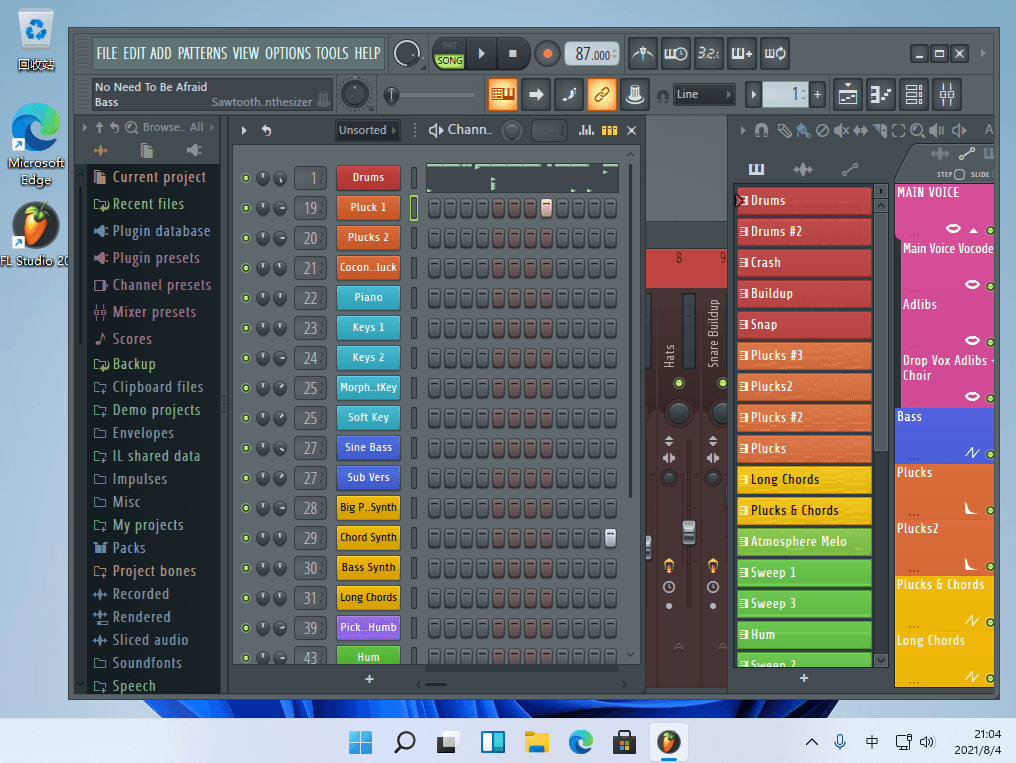Adjust the tempo value 87.000

(x=592, y=54)
